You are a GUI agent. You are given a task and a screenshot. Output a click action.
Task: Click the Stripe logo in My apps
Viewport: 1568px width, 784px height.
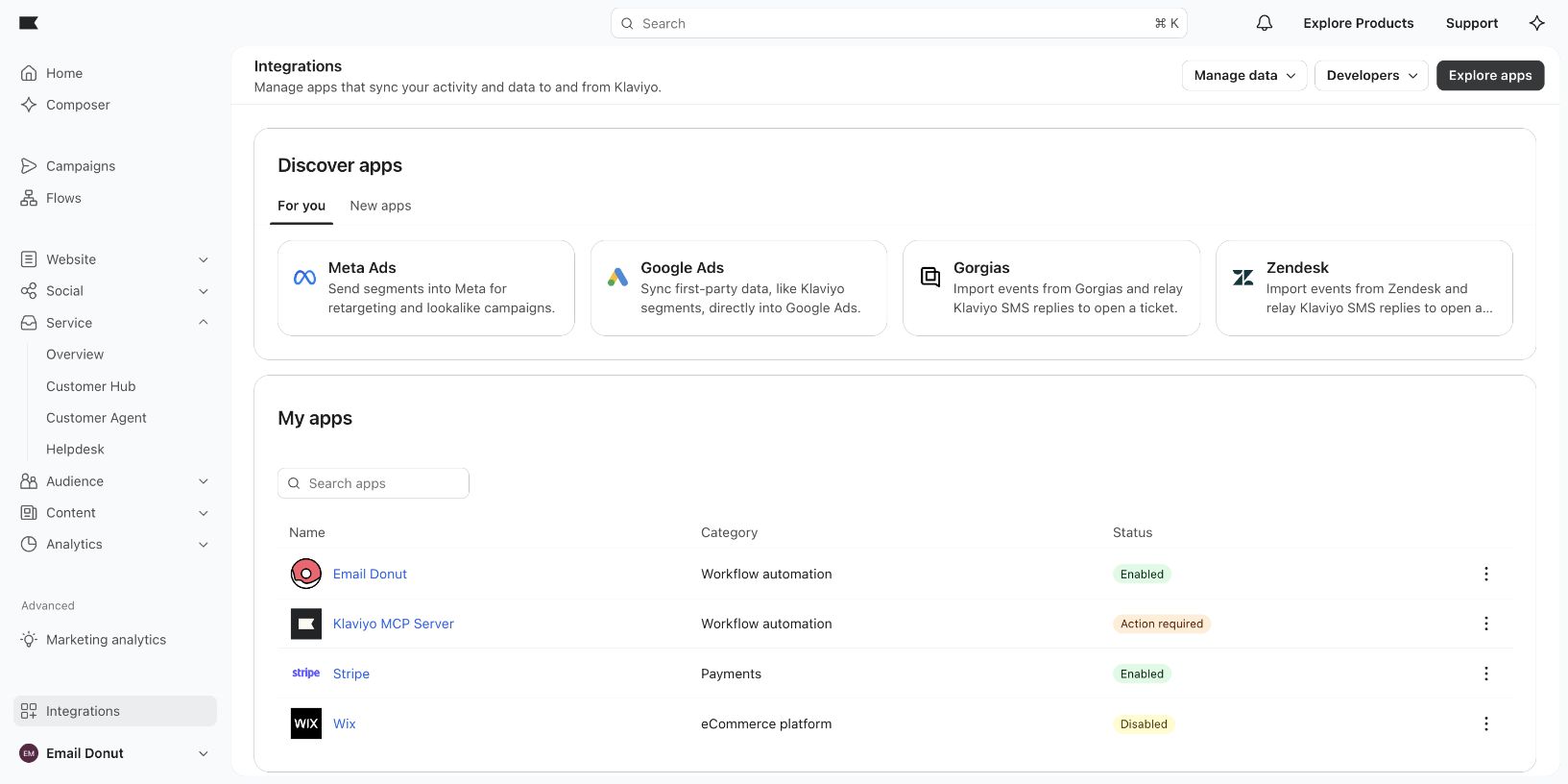[306, 674]
